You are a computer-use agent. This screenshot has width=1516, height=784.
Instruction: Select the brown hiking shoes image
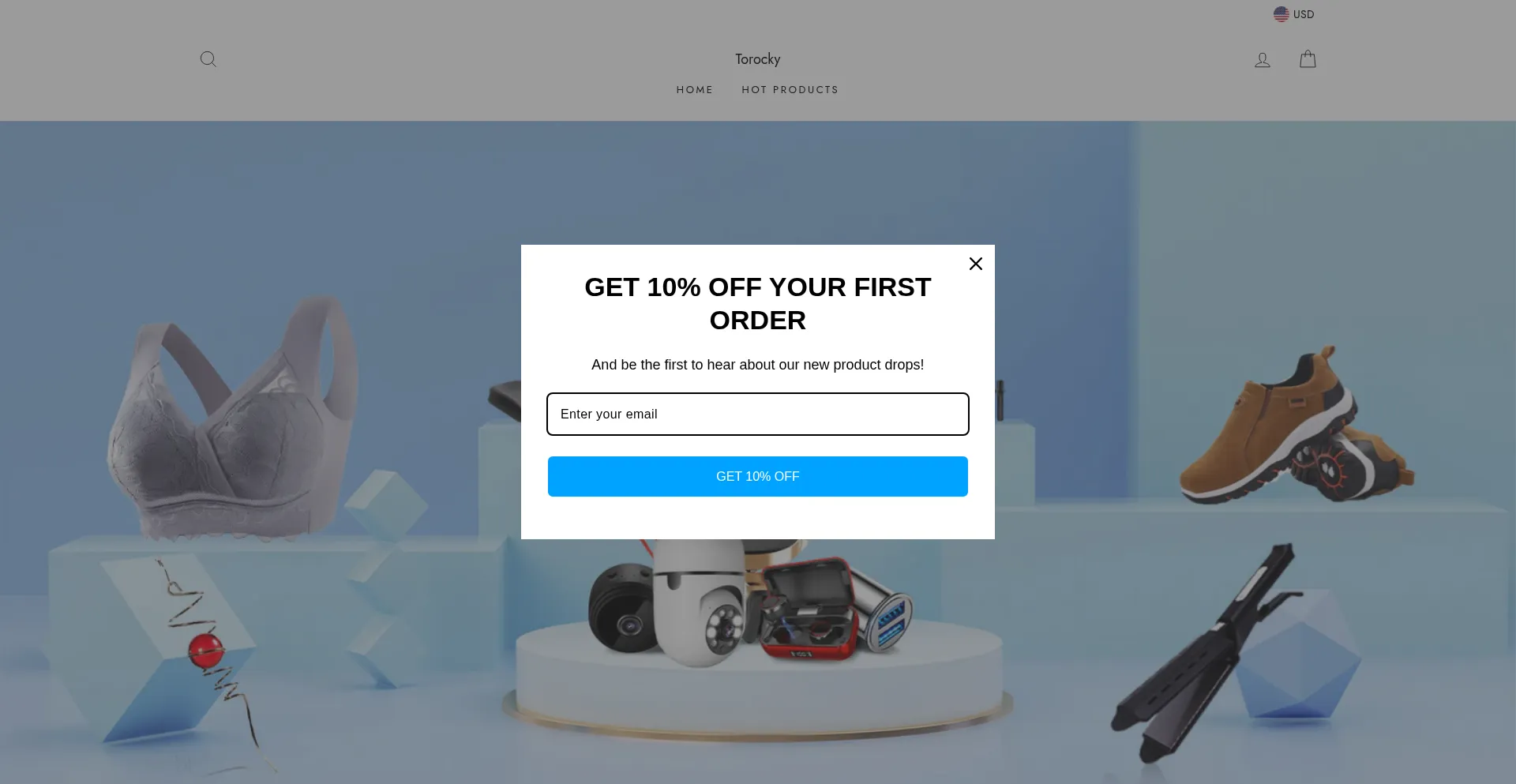tap(1295, 426)
